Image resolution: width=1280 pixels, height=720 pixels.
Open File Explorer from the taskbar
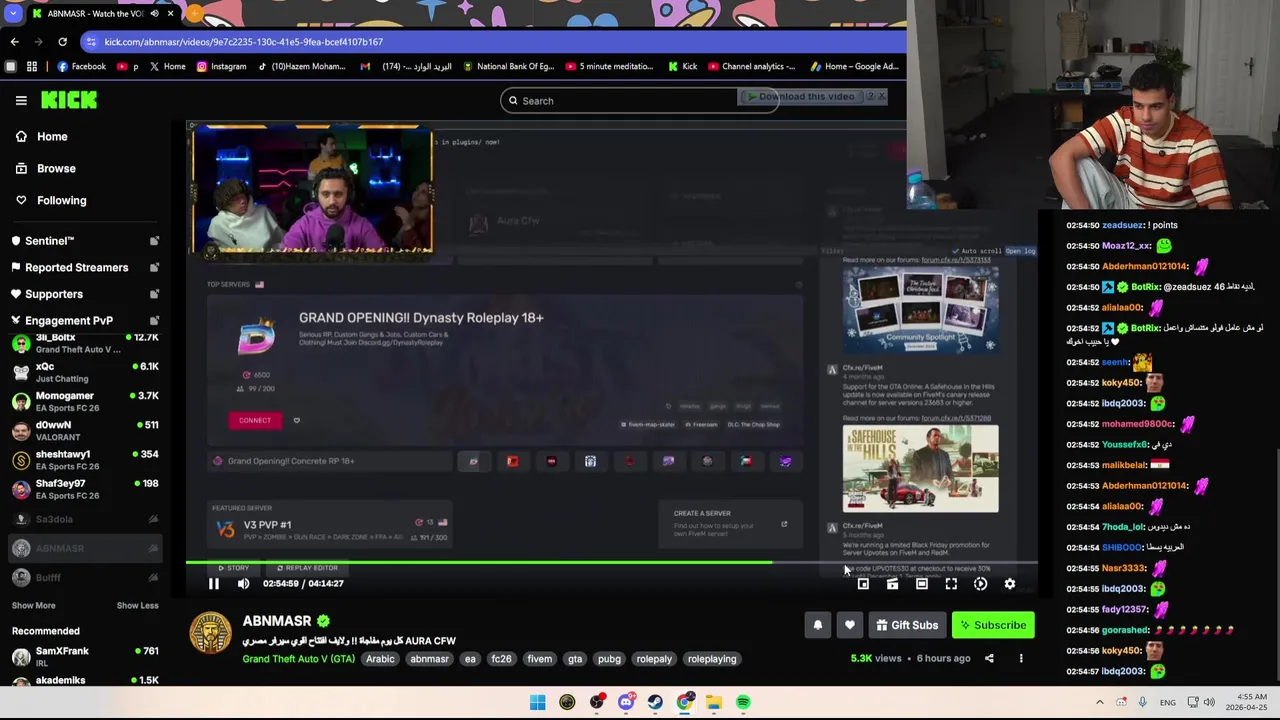(714, 702)
